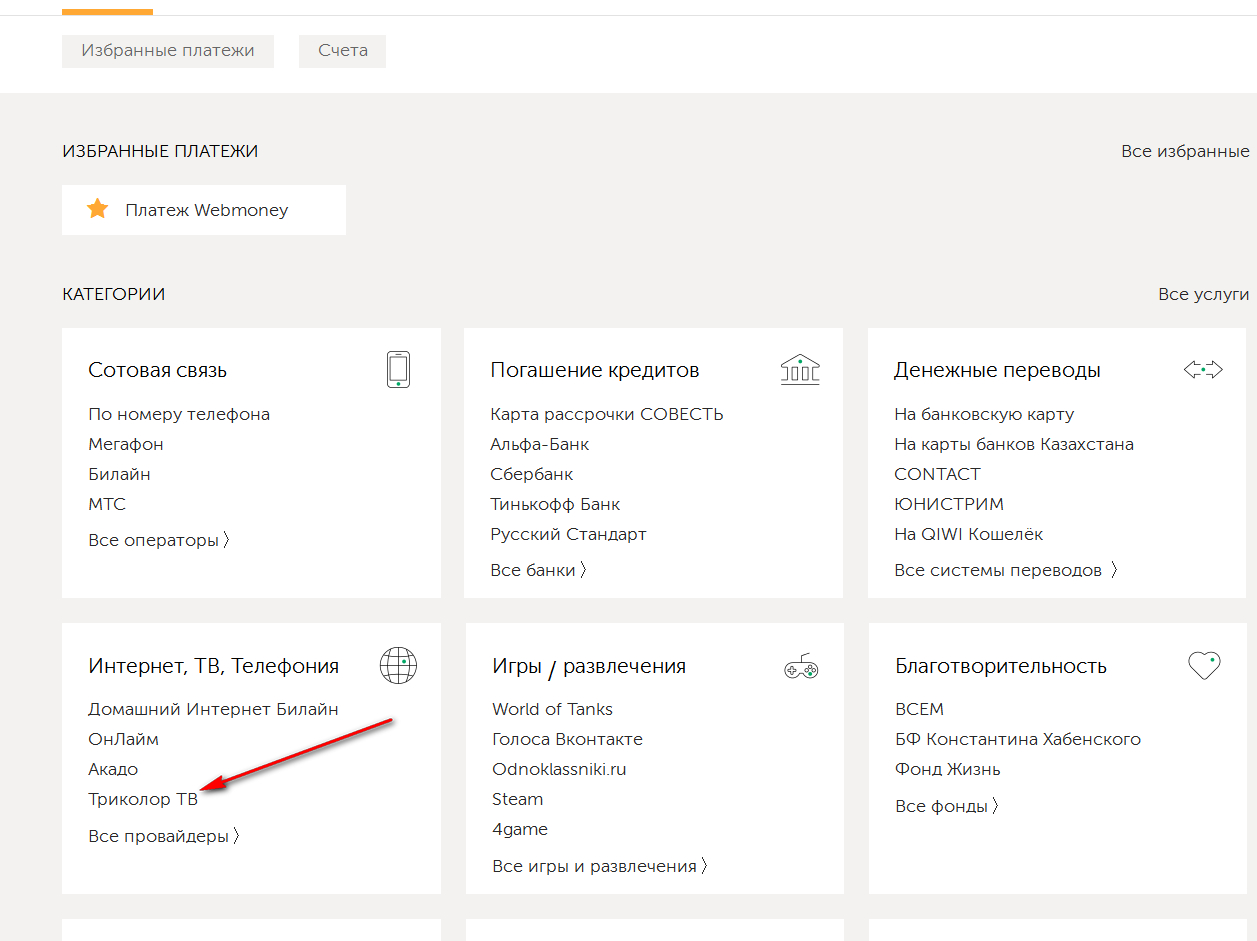1257x941 pixels.
Task: Click the heart icon in Благотворительность
Action: tap(1204, 665)
